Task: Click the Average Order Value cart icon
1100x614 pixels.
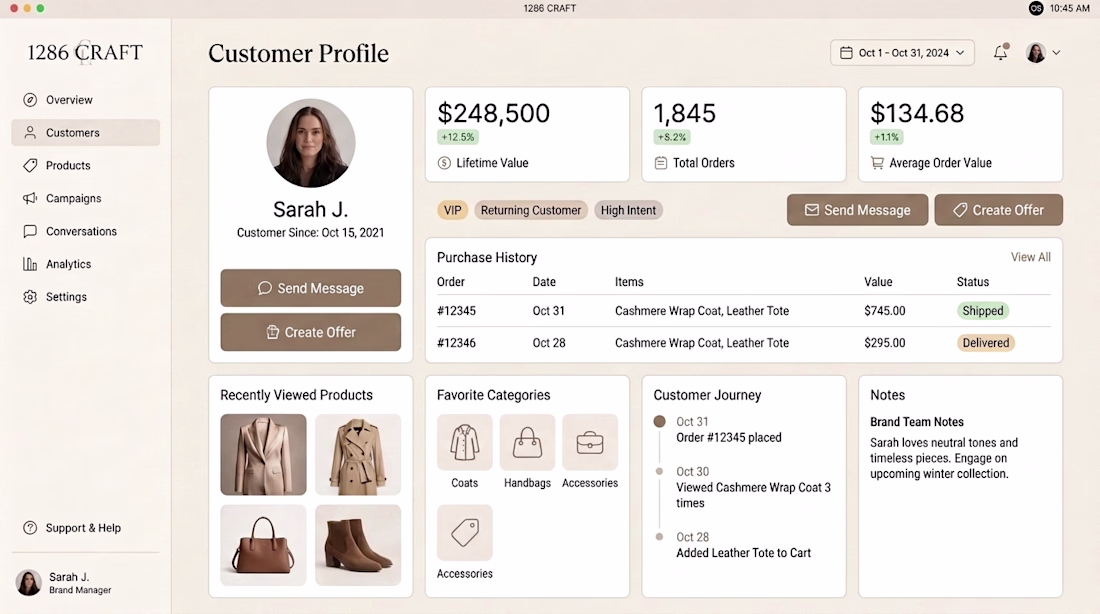Action: coord(877,163)
